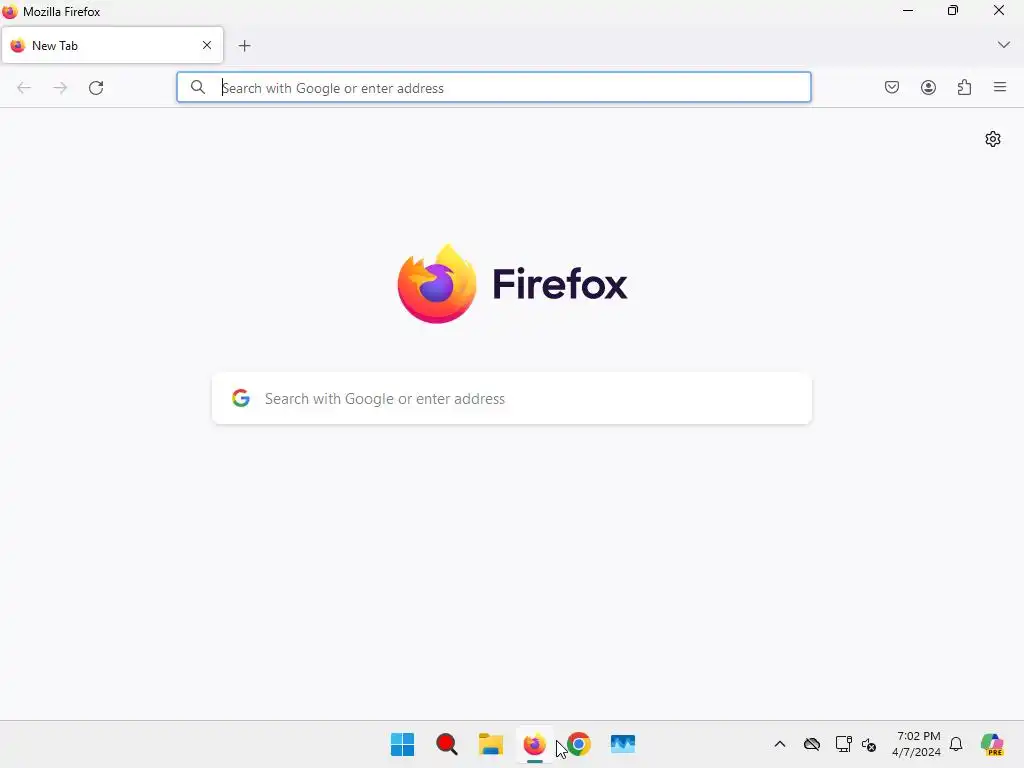The width and height of the screenshot is (1024, 768).
Task: Reload the current page
Action: (x=96, y=88)
